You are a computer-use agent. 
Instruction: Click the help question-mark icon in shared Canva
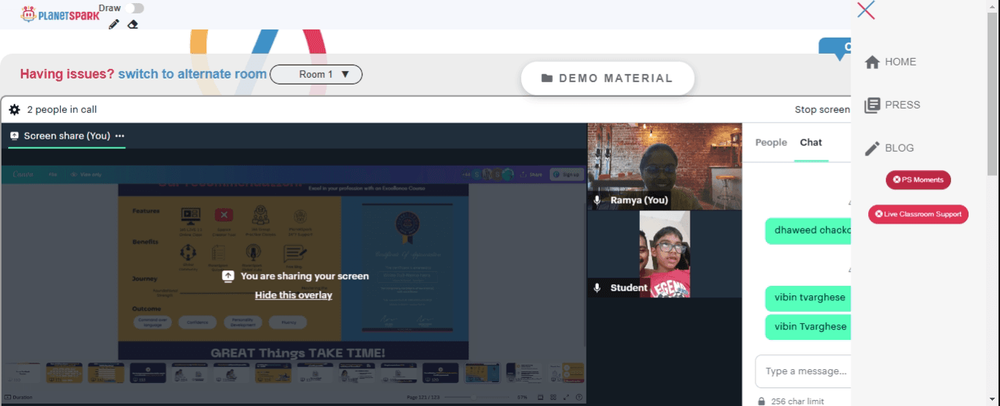tap(578, 397)
